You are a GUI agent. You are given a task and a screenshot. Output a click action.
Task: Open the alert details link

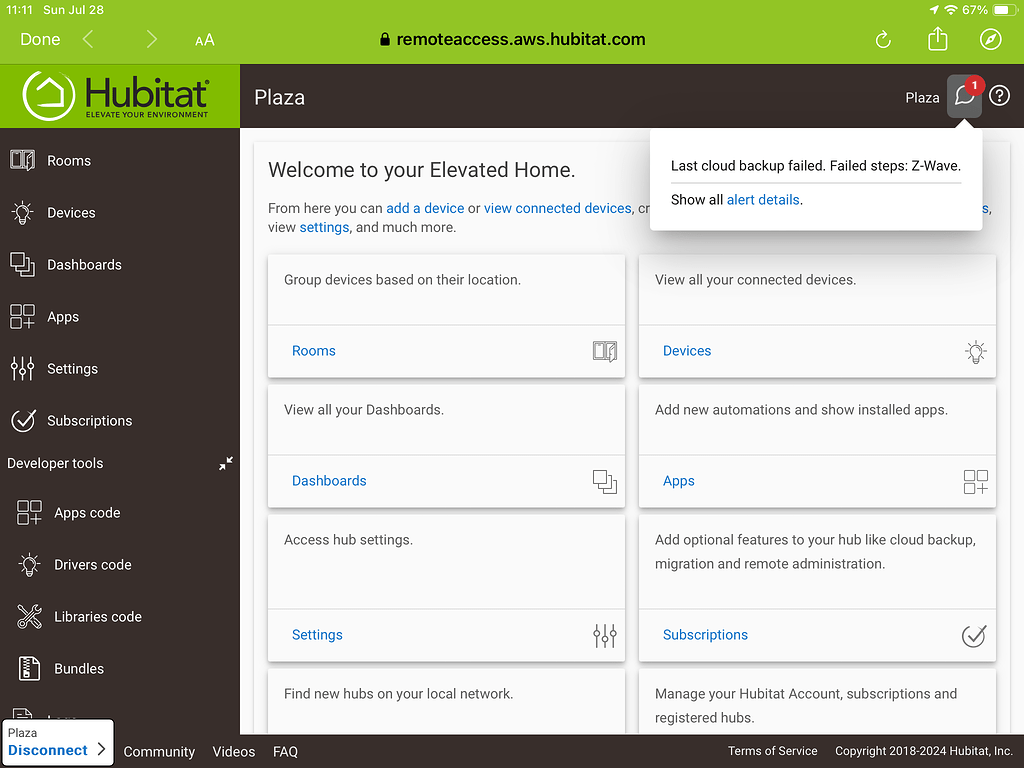(x=763, y=199)
